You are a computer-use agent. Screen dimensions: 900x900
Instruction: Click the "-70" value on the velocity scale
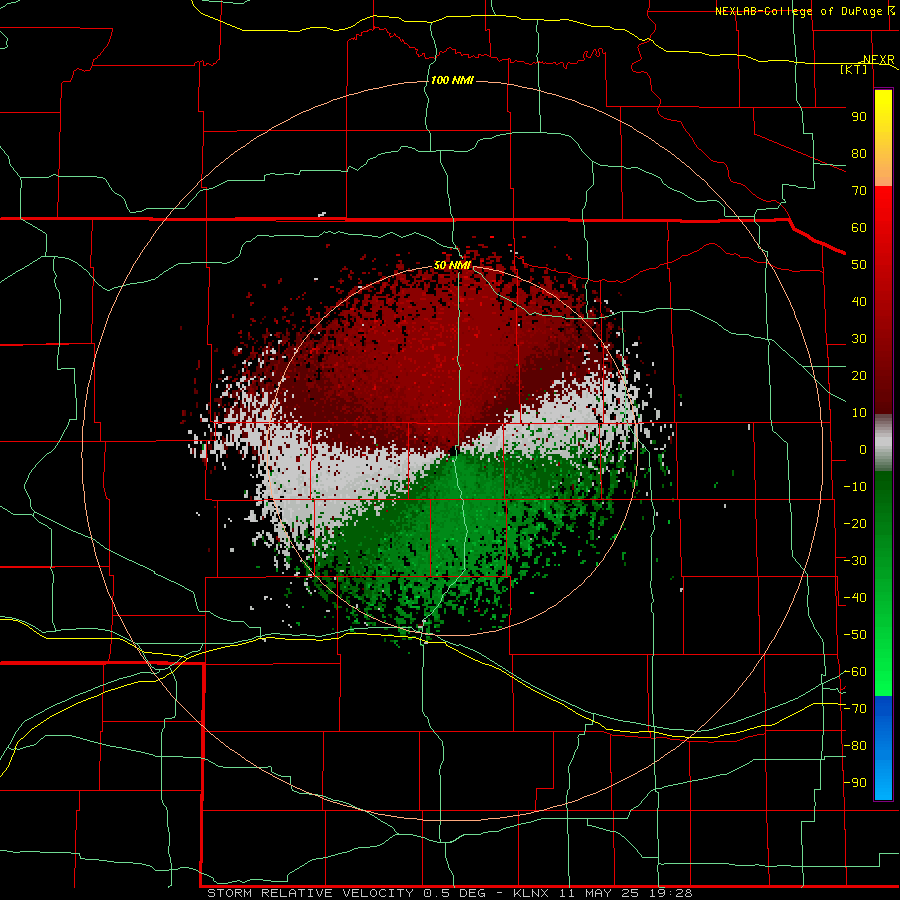coord(855,708)
